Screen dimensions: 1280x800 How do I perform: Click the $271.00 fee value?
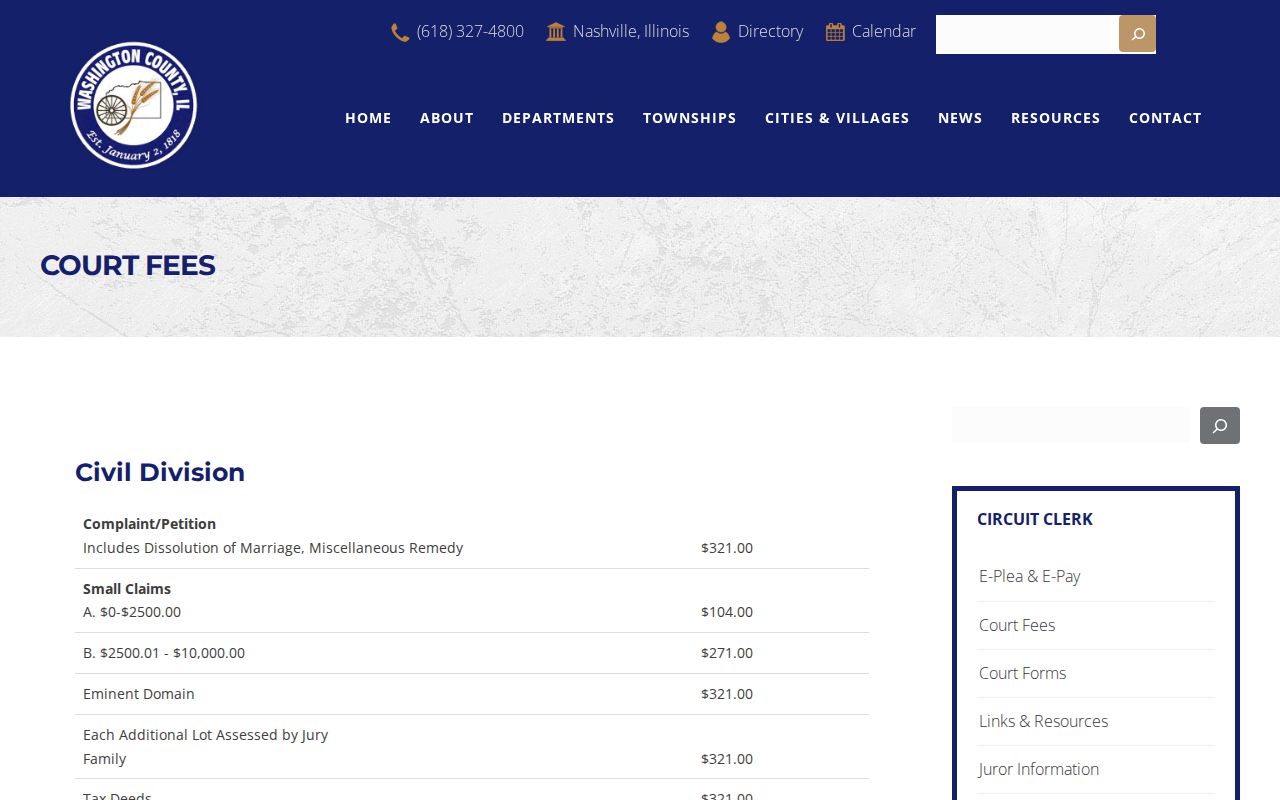727,653
